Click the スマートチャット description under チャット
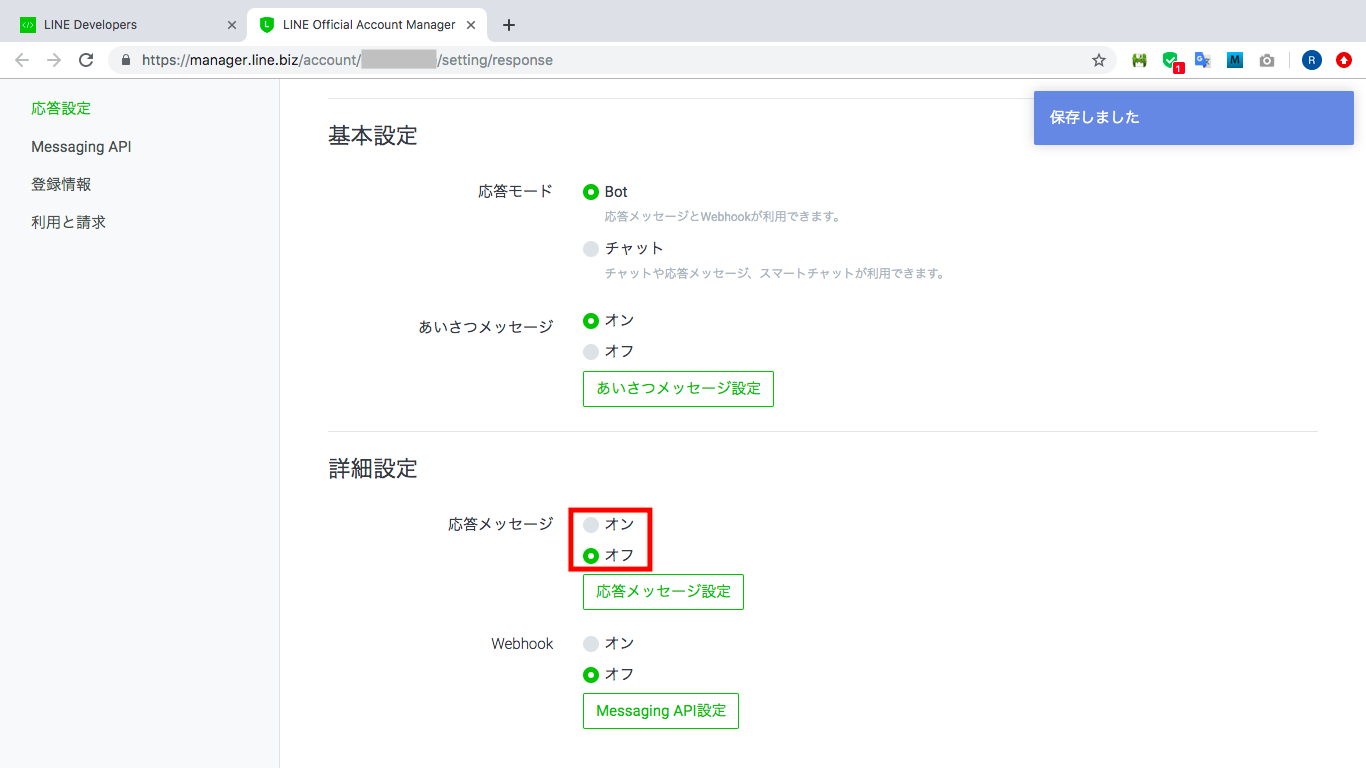The height and width of the screenshot is (768, 1366). tap(774, 273)
